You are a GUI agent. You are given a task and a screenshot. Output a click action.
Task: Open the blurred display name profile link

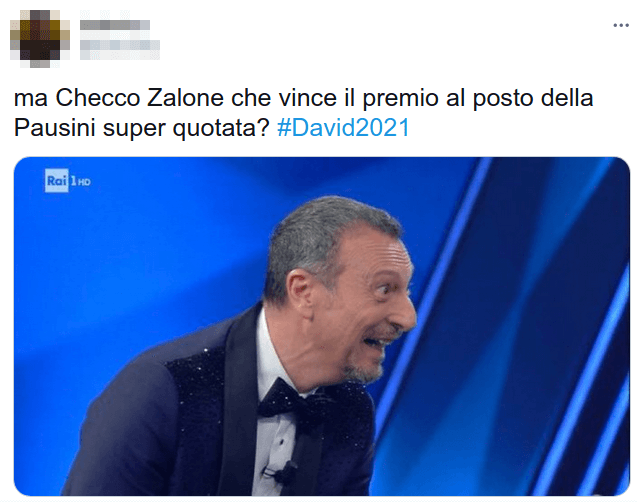pos(115,25)
